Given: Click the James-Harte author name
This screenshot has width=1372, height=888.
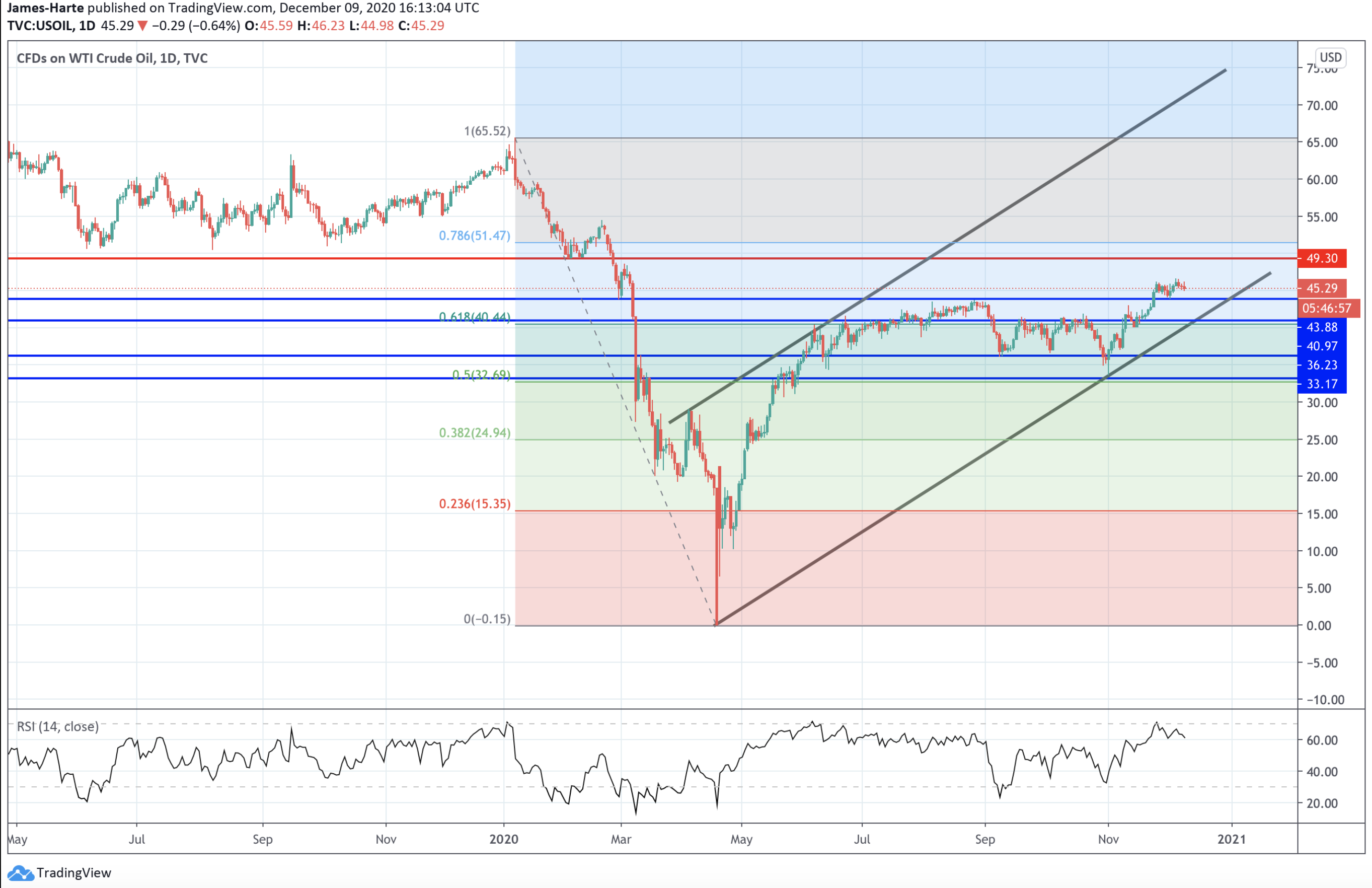Looking at the screenshot, I should click(45, 8).
